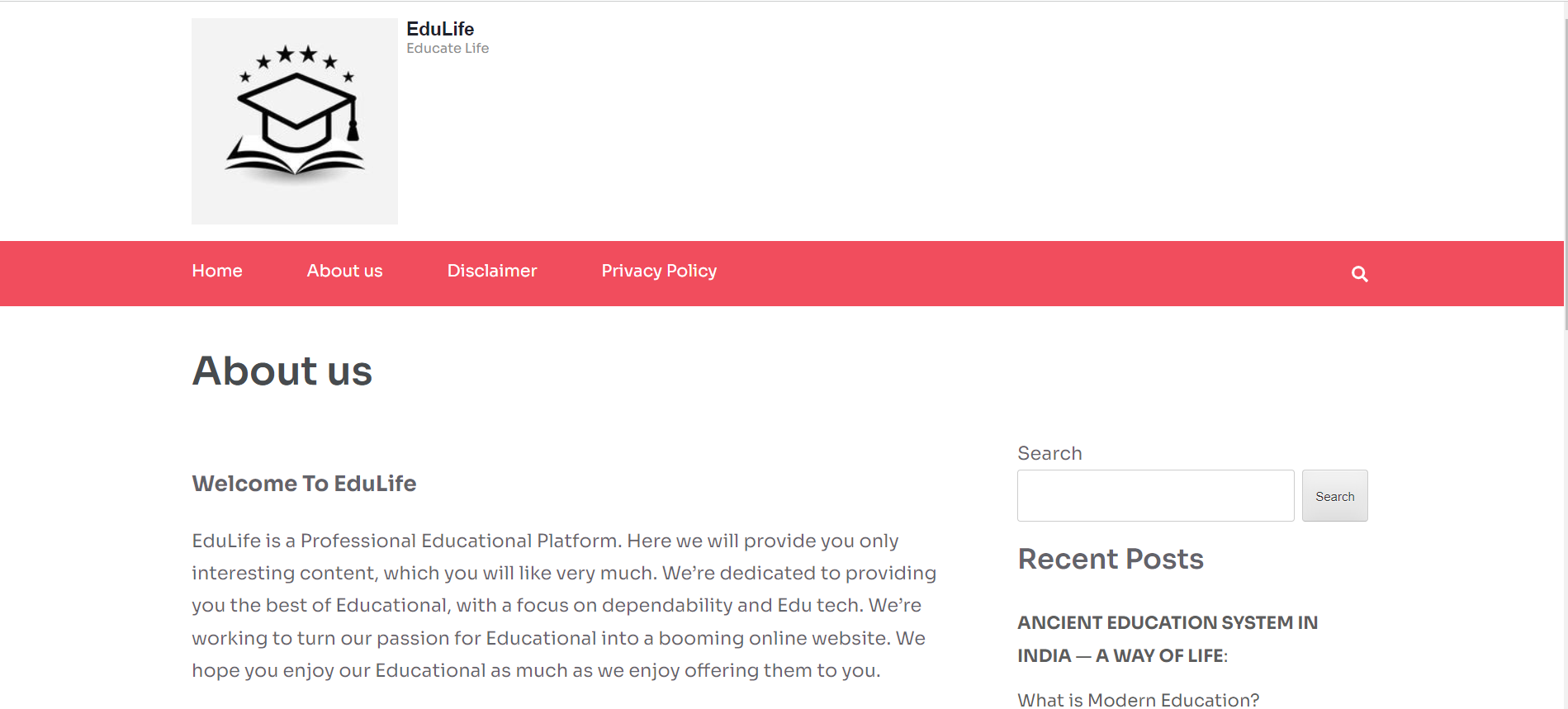Click the EduLife site title text
The width and height of the screenshot is (1568, 709).
(439, 28)
